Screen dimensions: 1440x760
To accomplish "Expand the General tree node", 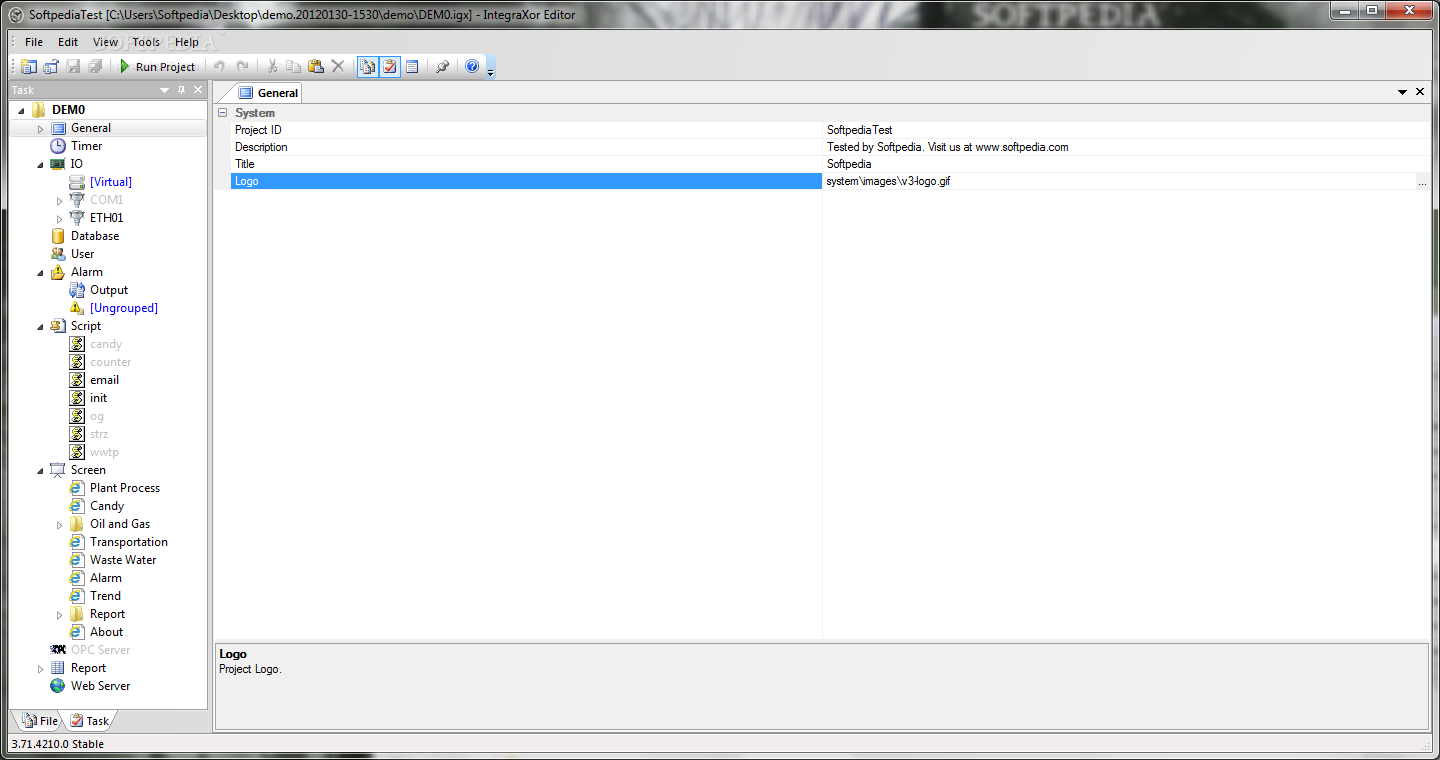I will pyautogui.click(x=40, y=128).
